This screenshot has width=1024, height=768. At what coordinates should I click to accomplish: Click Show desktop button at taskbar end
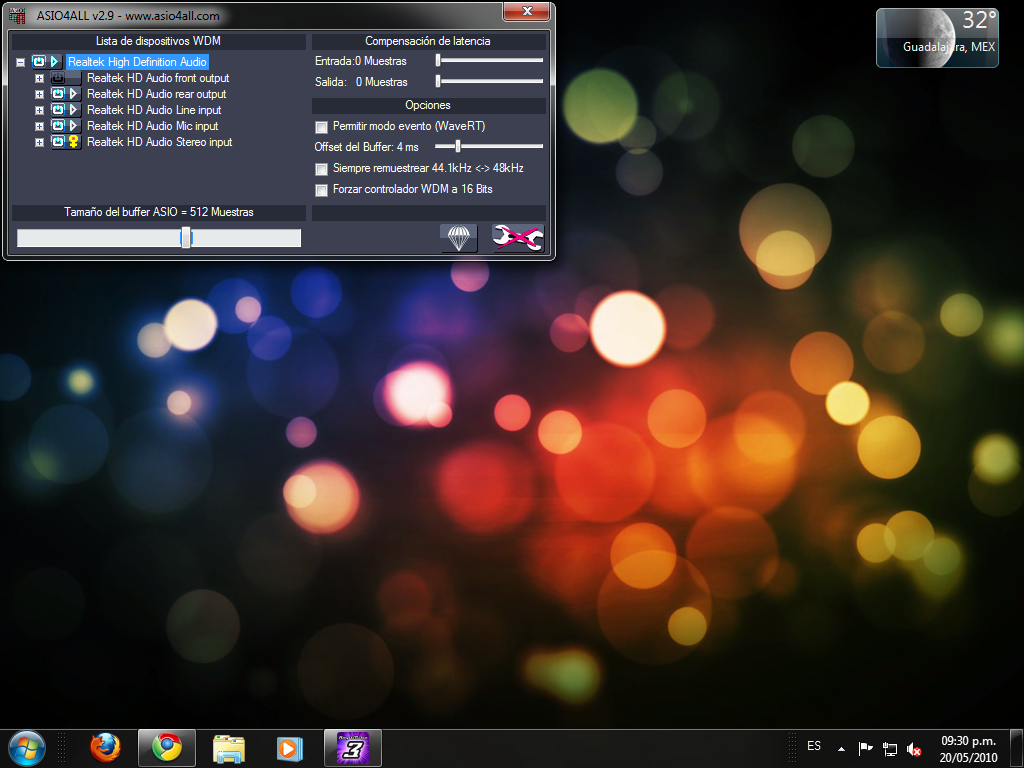click(1017, 748)
